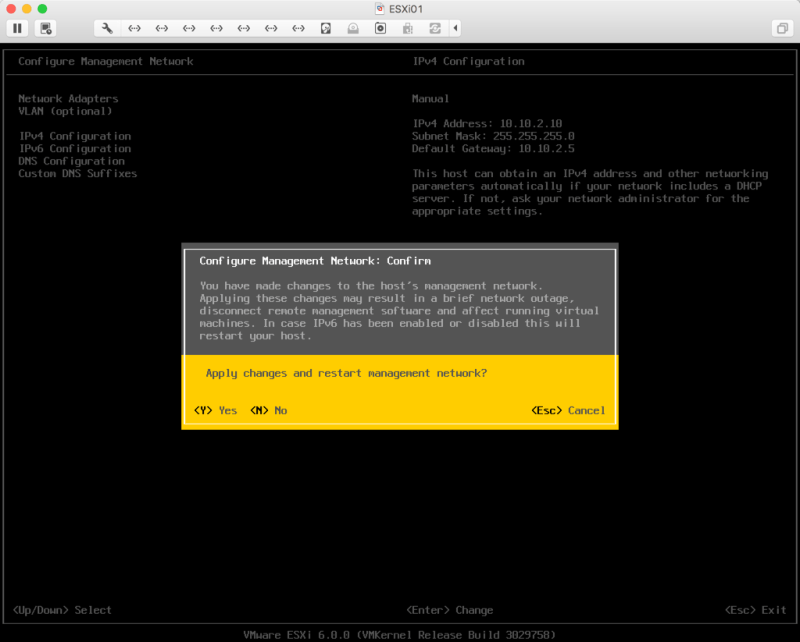
Task: Select Network Adapters menu entry
Action: [x=68, y=99]
